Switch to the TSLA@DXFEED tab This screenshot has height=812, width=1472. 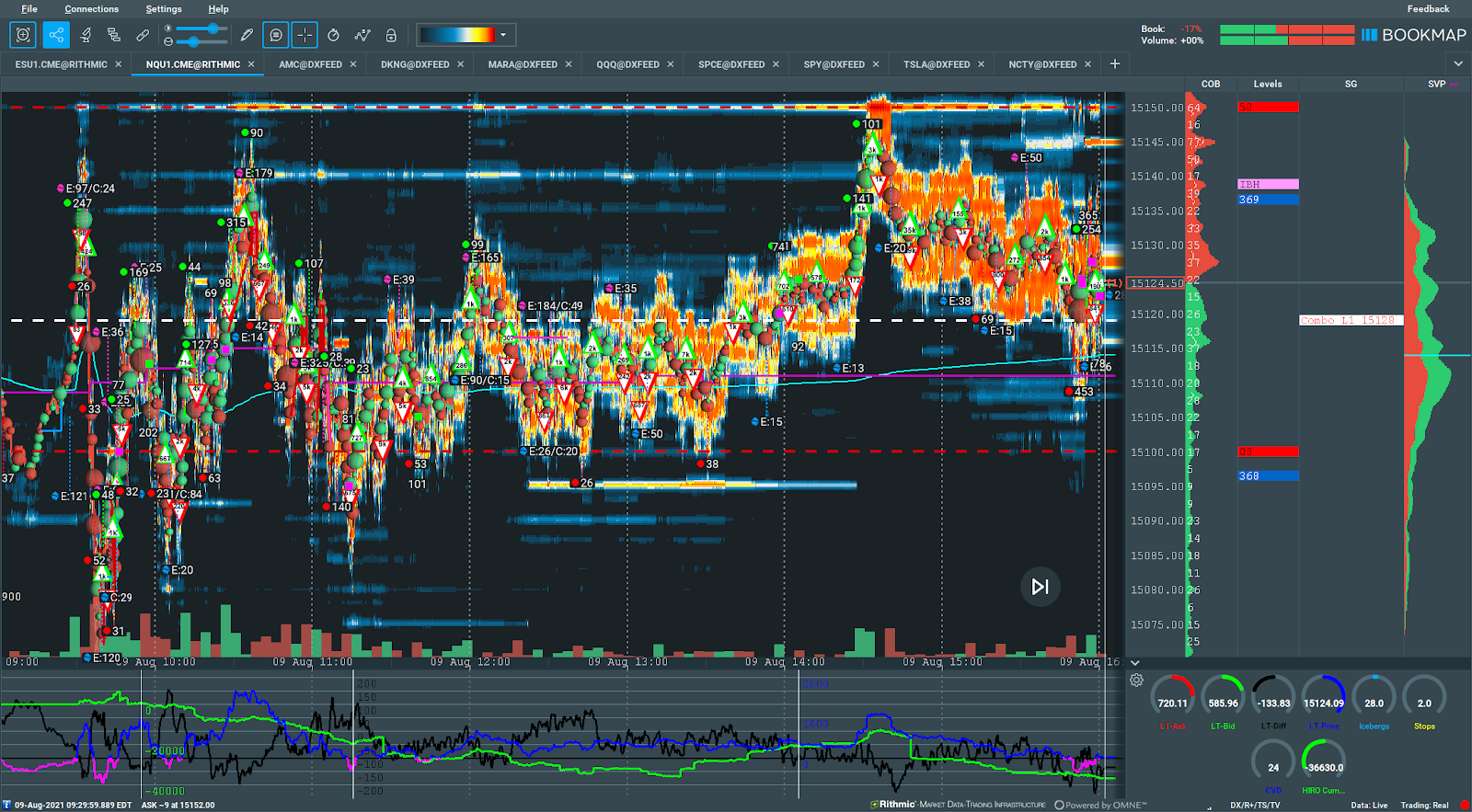click(937, 64)
